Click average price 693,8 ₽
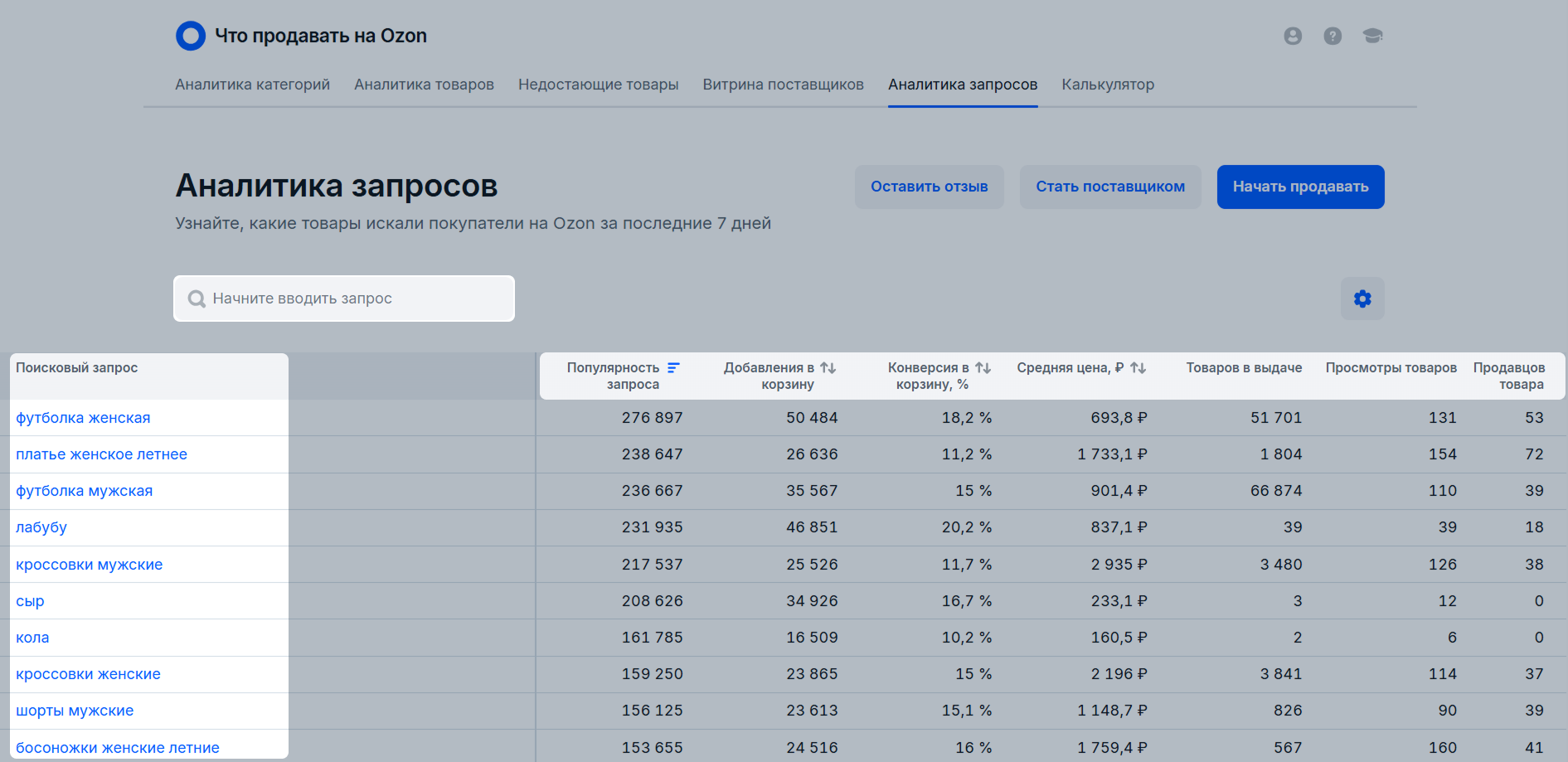 [x=1119, y=418]
